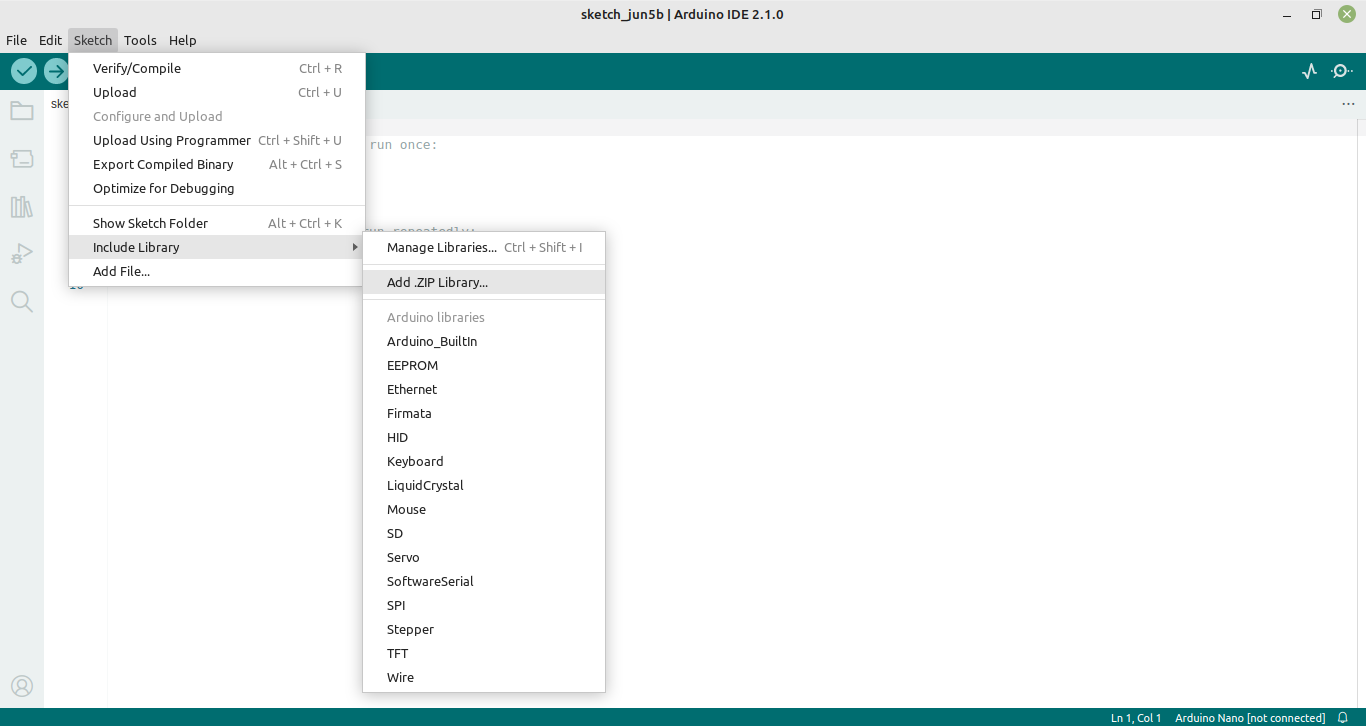Include the SPI library

tap(484, 605)
